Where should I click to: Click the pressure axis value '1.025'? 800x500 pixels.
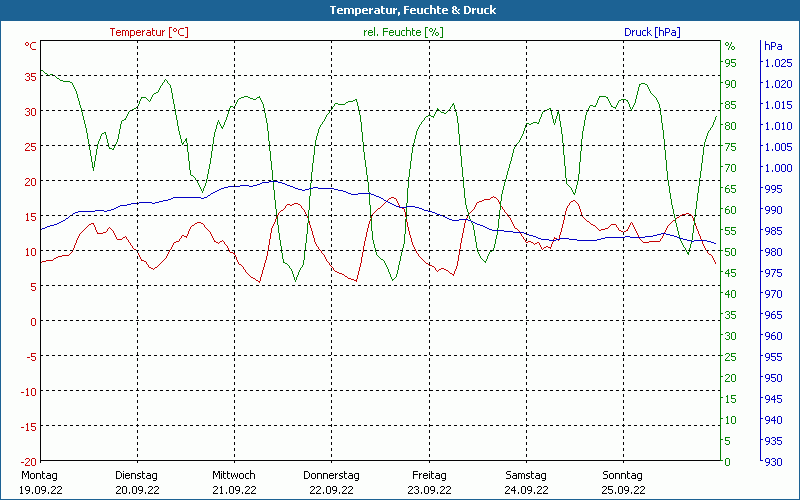coord(779,63)
